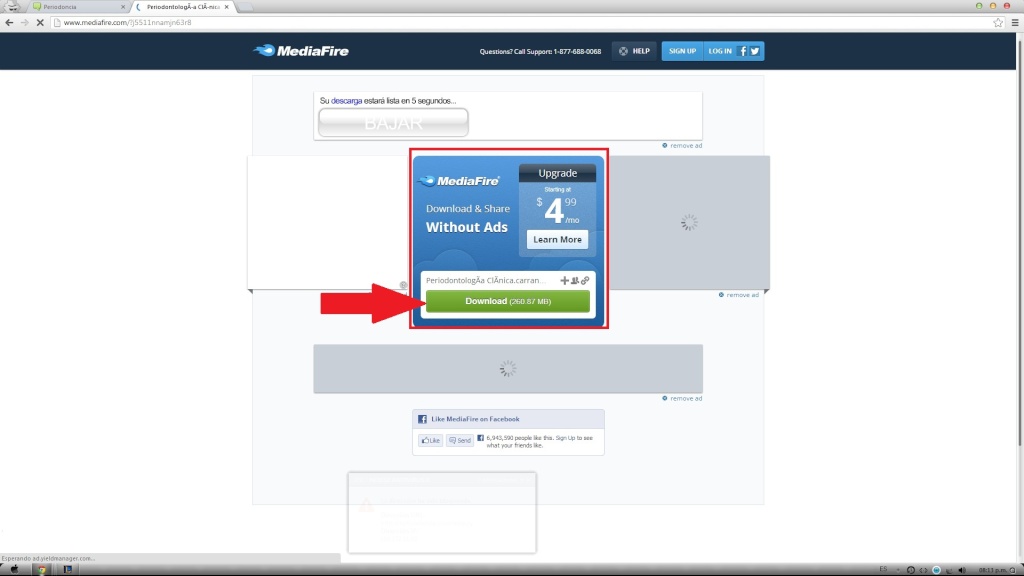
Task: Click the small gear icon left of Download
Action: point(404,285)
